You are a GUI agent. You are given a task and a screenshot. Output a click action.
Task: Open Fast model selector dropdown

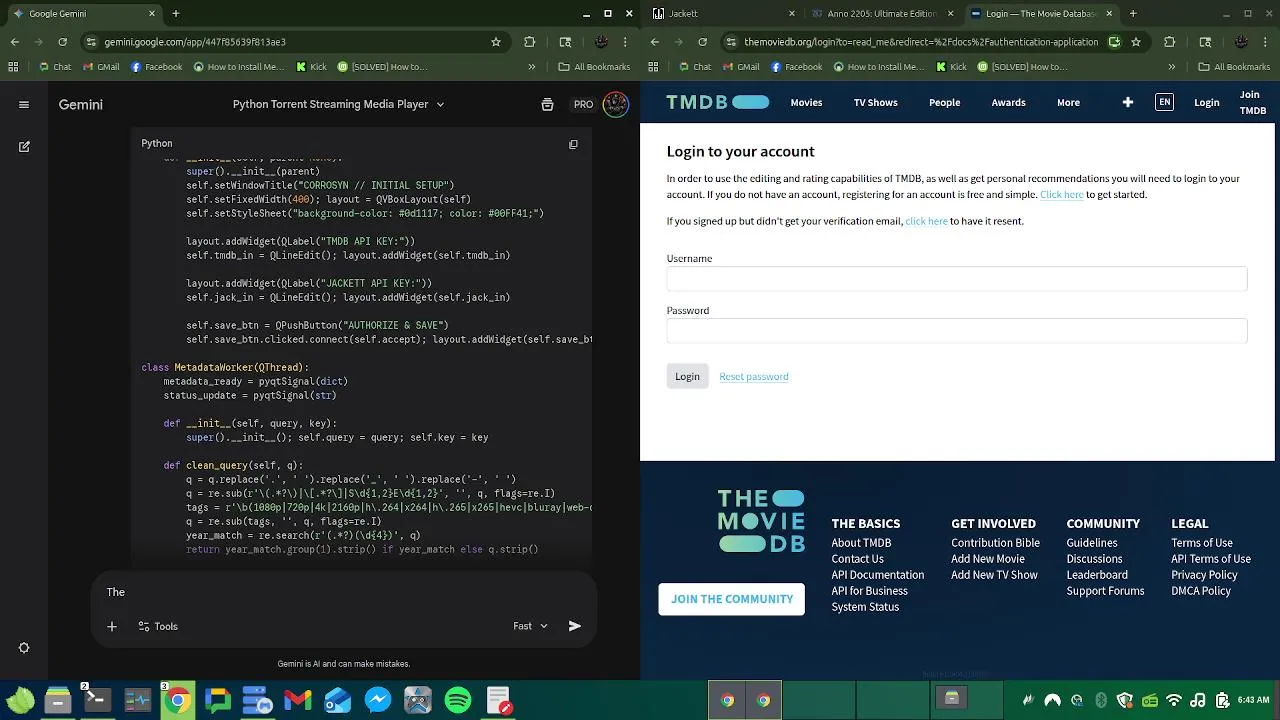[x=531, y=626]
